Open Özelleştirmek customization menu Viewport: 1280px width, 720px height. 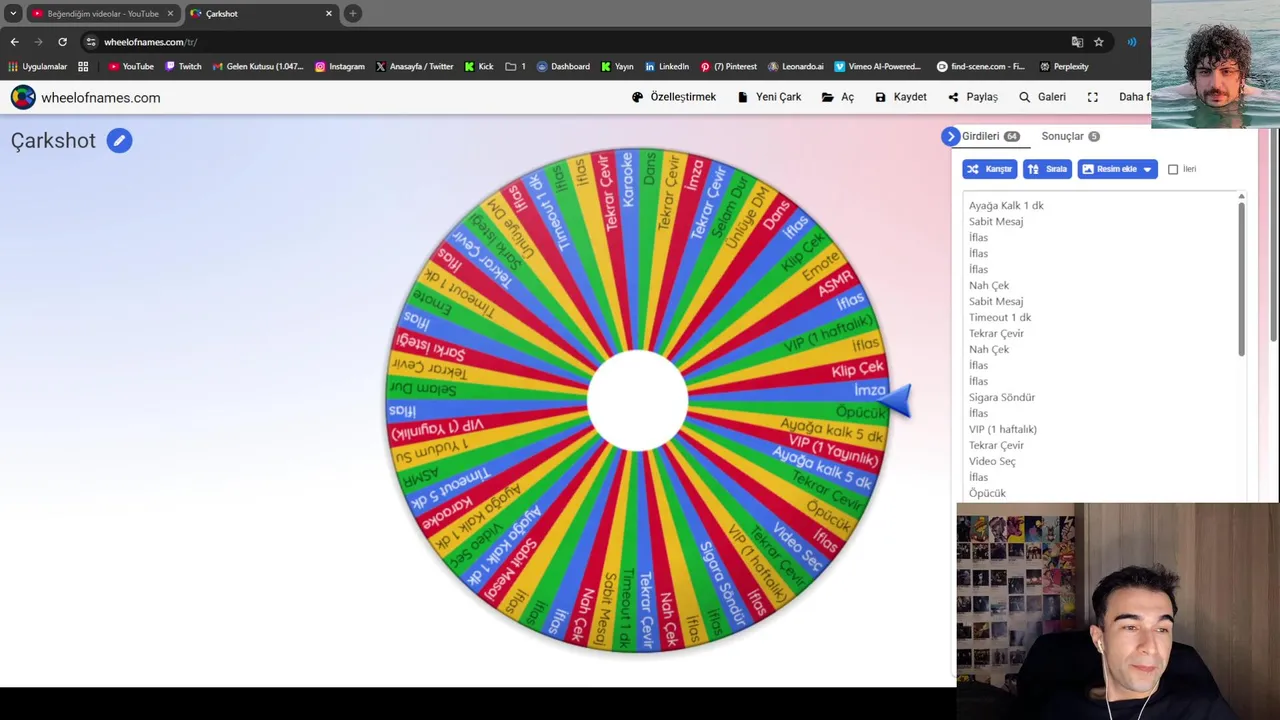(x=674, y=97)
